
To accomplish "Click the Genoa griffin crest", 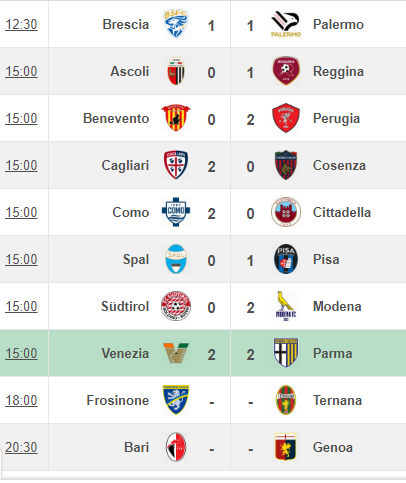I will (x=286, y=447).
